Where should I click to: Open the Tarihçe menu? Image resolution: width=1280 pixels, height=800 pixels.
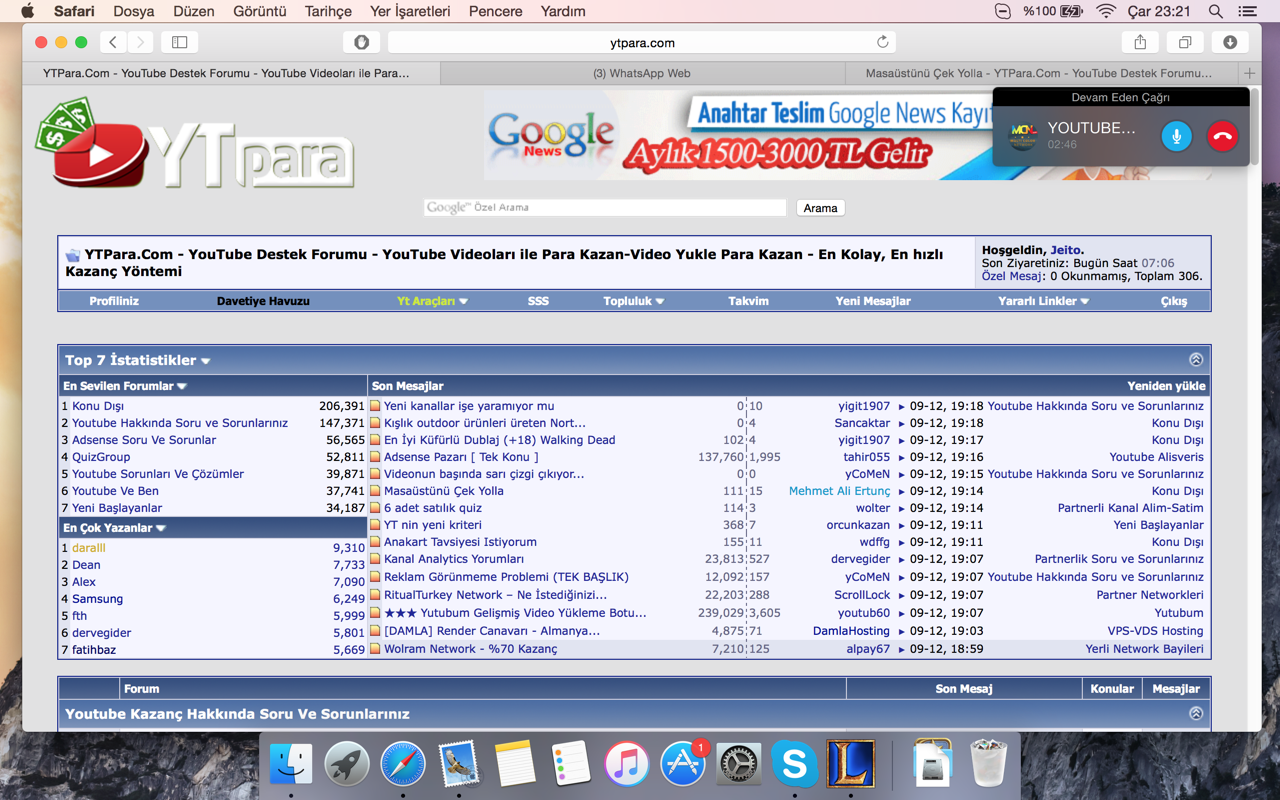(x=328, y=11)
